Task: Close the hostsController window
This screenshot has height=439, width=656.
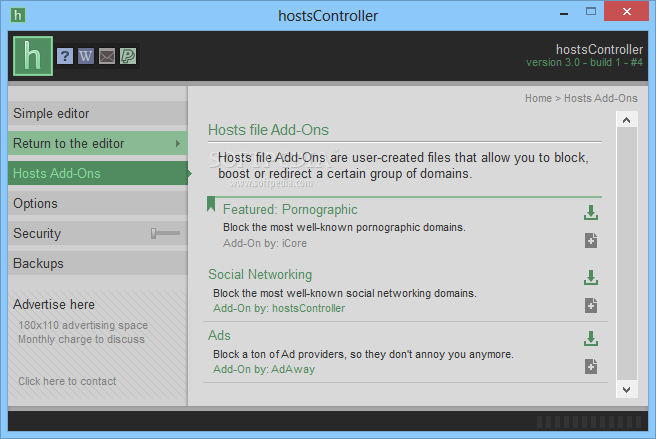Action: (626, 12)
